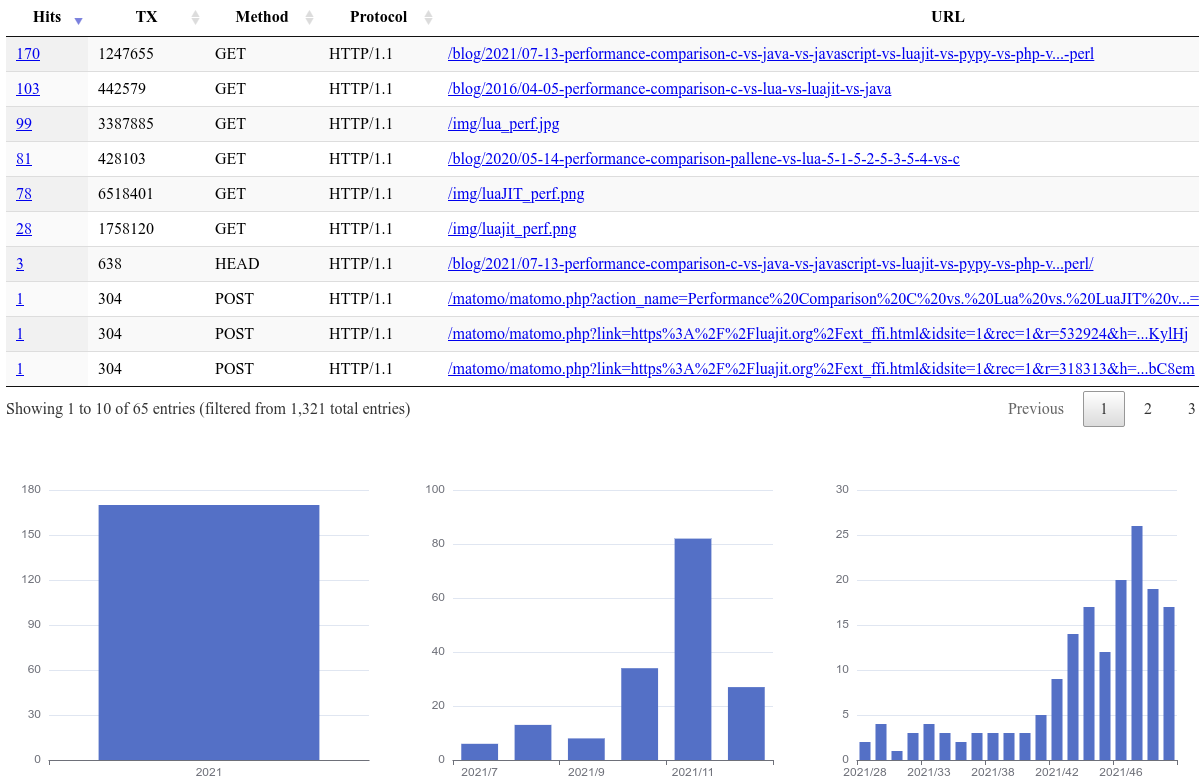Click the 2021 yearly bar in chart
The image size is (1199, 782).
[x=208, y=632]
